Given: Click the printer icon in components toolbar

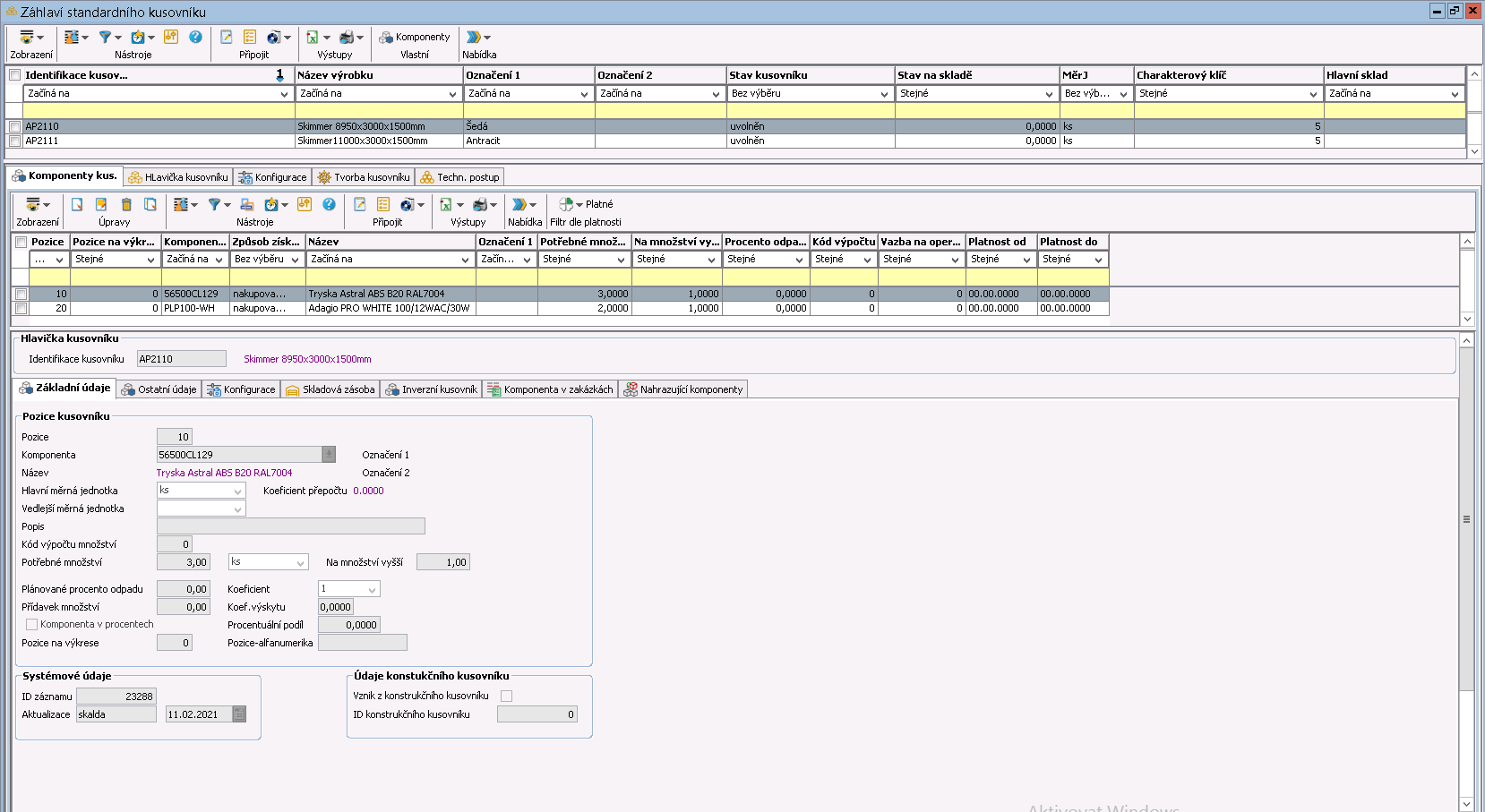Looking at the screenshot, I should [481, 205].
